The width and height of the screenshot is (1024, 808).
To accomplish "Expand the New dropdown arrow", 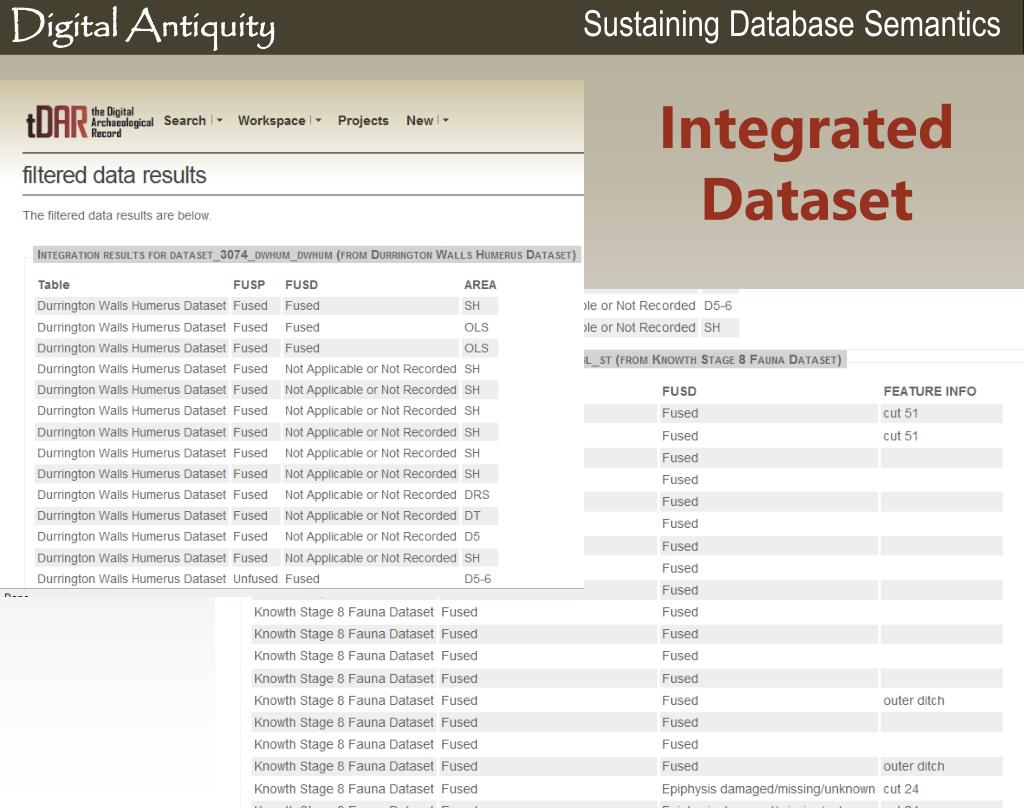I will 445,121.
